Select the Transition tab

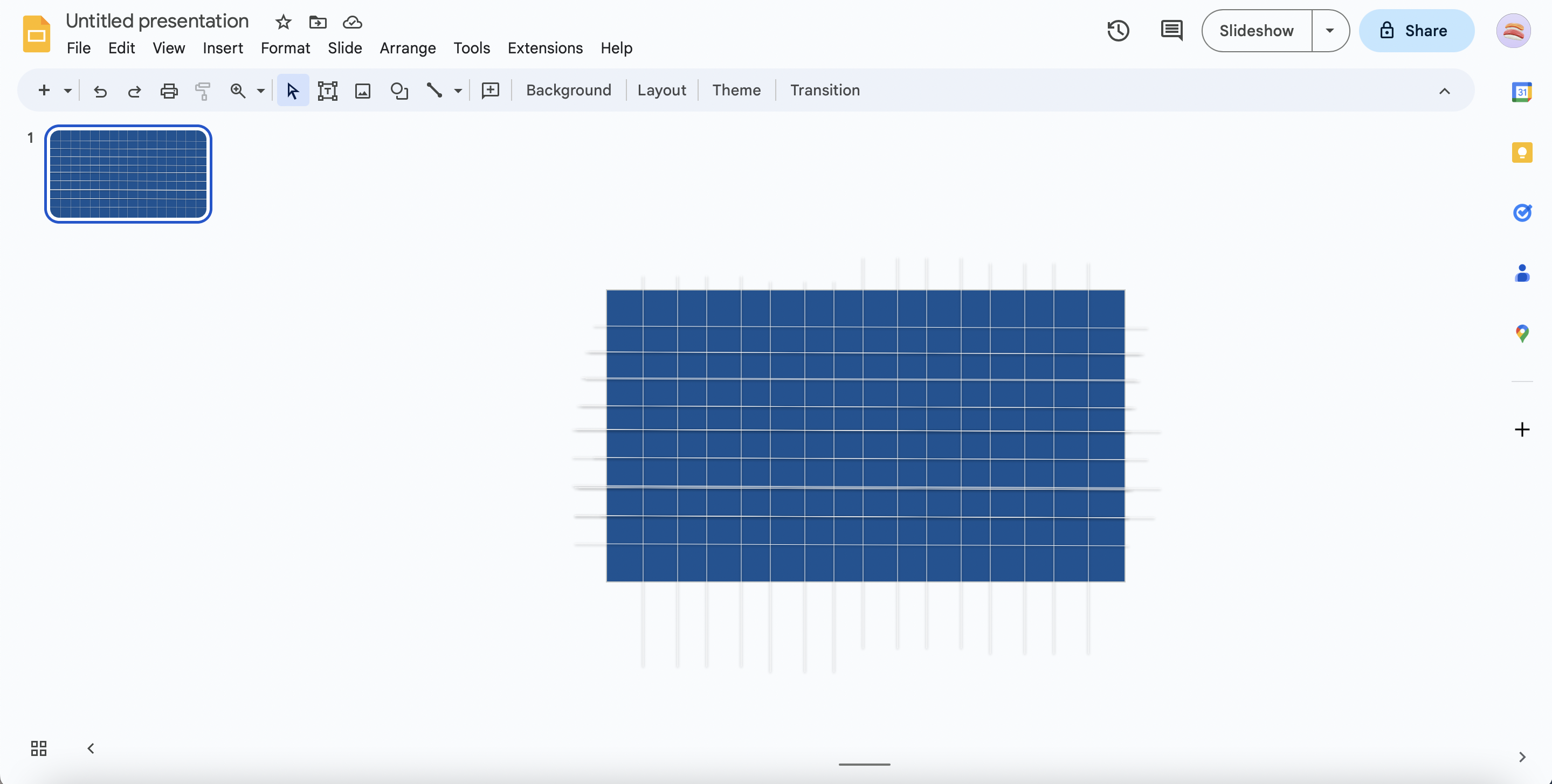click(824, 90)
